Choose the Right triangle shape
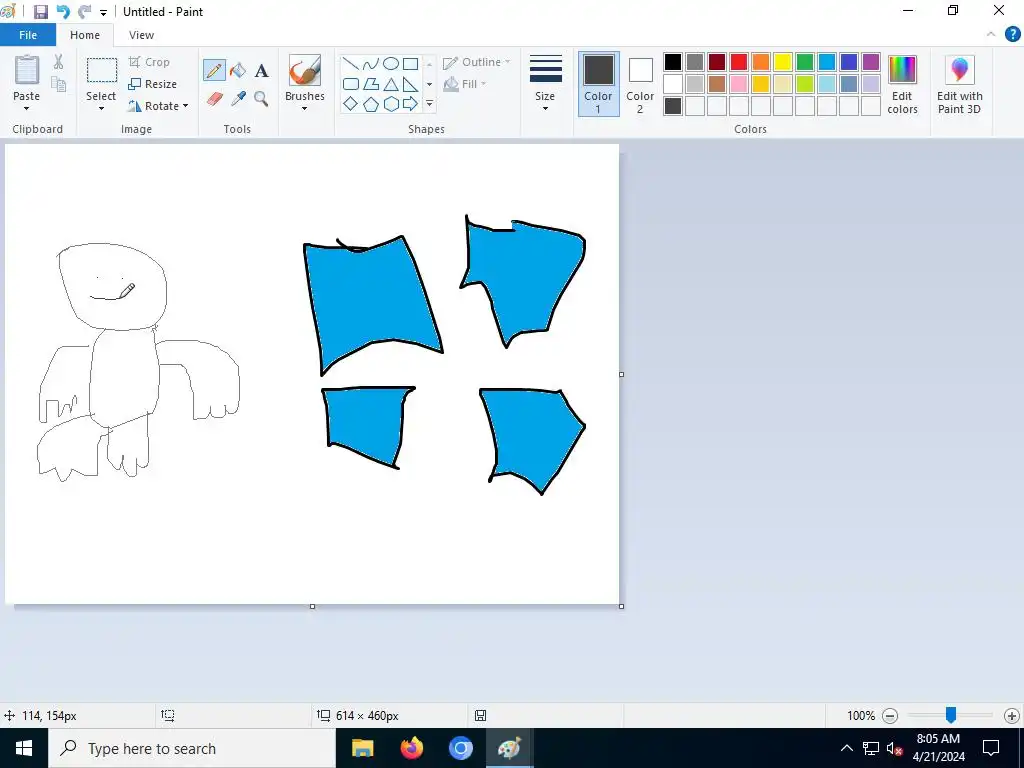Image resolution: width=1024 pixels, height=768 pixels. 410,84
